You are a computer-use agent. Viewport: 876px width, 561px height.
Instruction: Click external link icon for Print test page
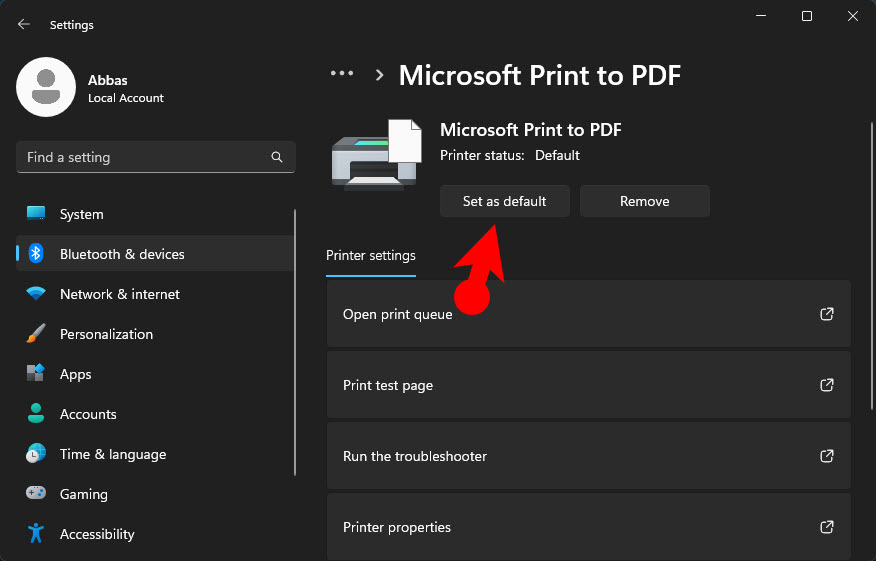pos(827,385)
